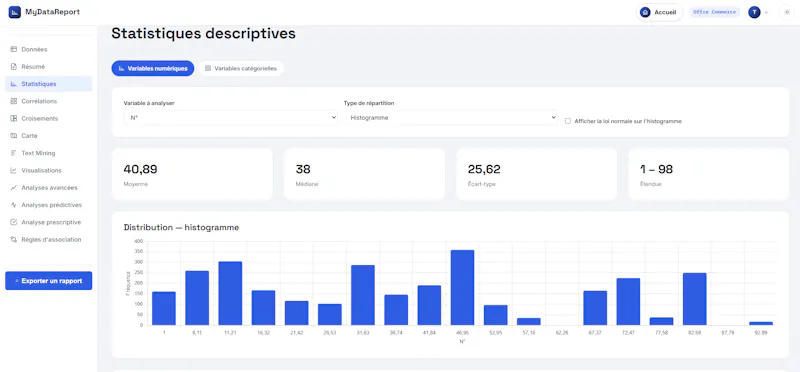This screenshot has width=800, height=372.
Task: Switch to Variables numériques tab
Action: pos(153,68)
